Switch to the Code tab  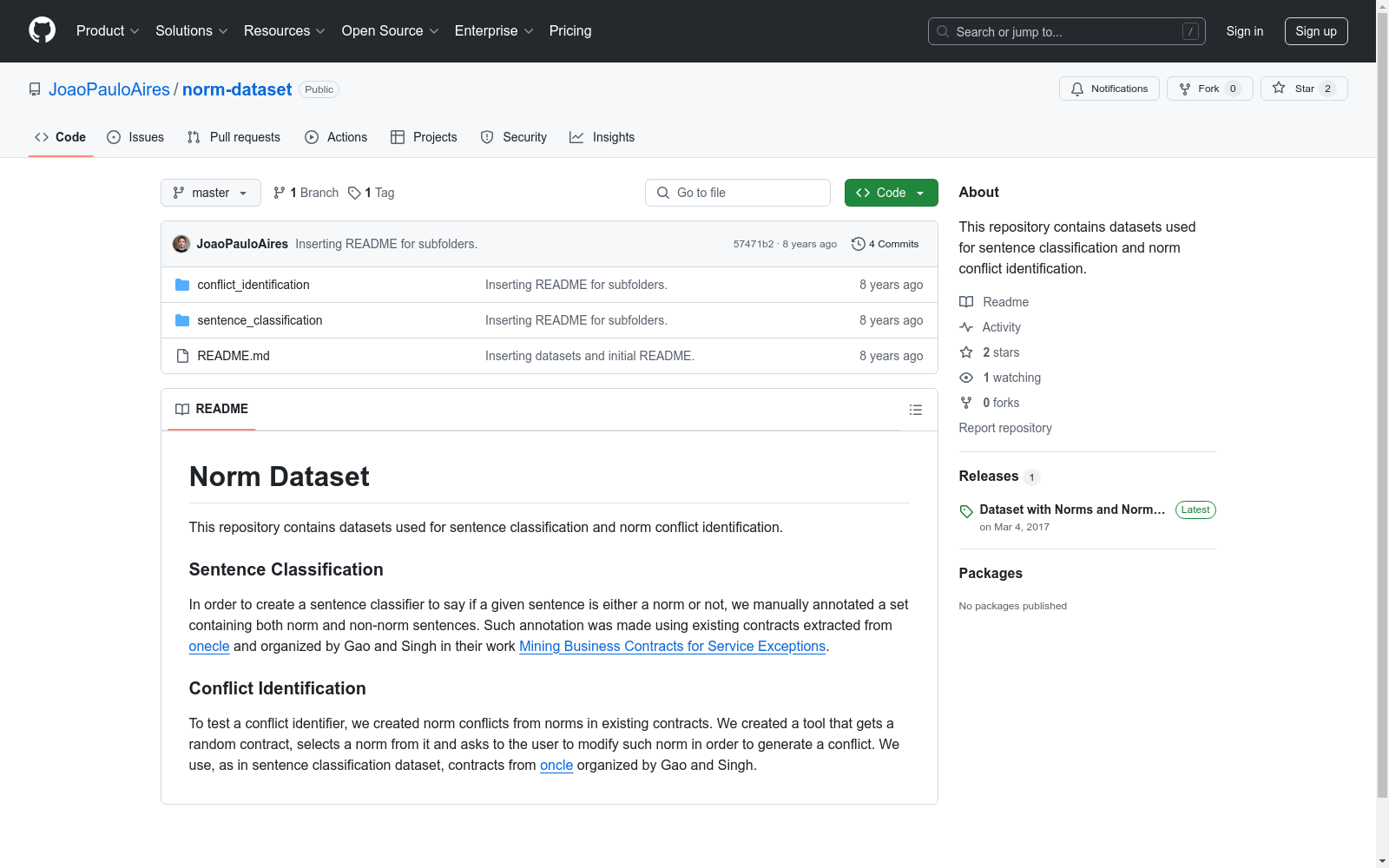click(x=61, y=137)
